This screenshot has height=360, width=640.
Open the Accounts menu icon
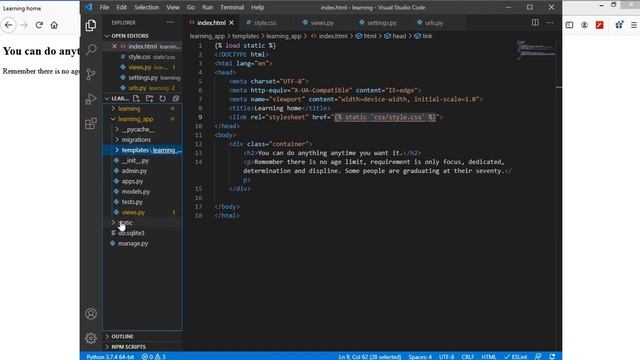[x=91, y=313]
